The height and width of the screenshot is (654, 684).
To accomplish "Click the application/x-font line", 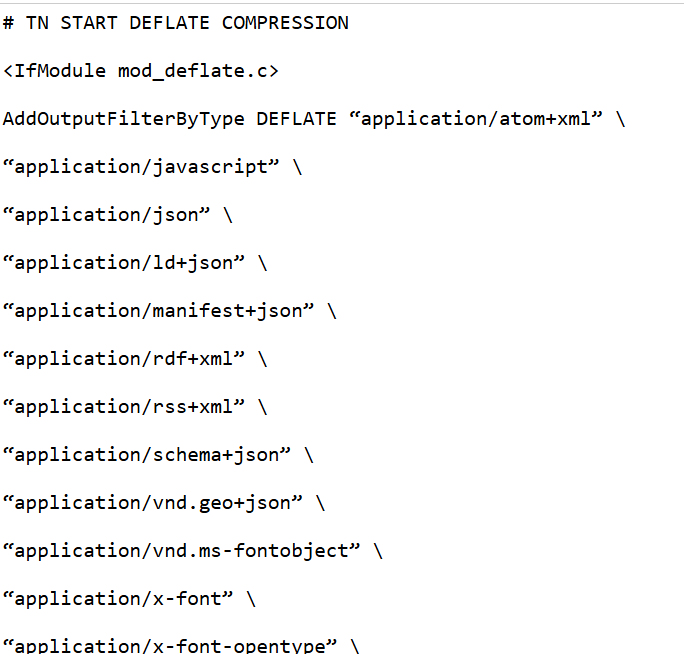I will pos(129,599).
